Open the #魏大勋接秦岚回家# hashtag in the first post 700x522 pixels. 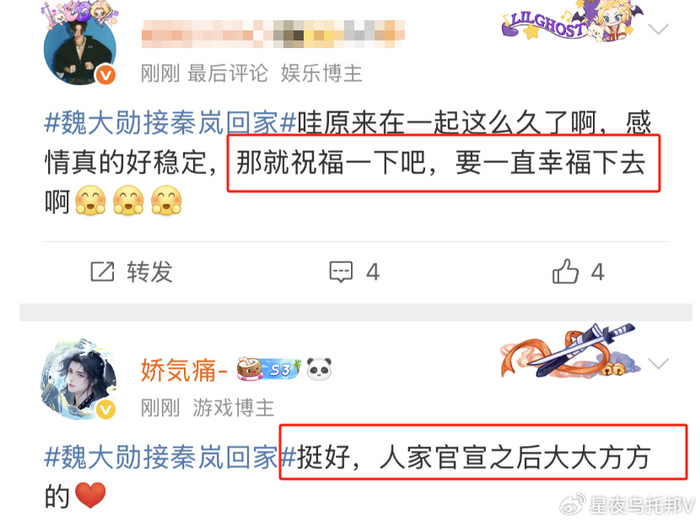pos(170,122)
